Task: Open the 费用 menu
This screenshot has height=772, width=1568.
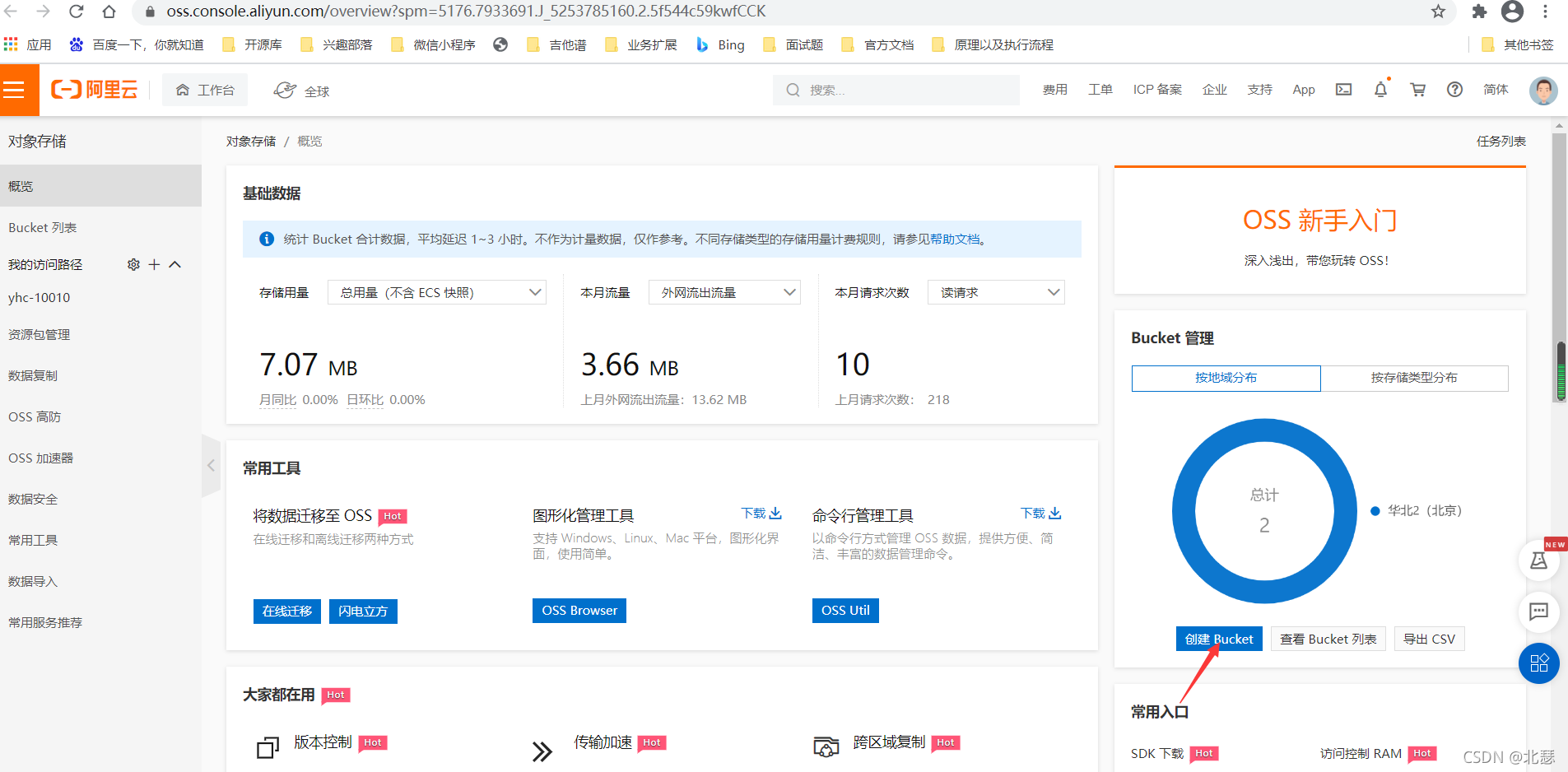Action: (1055, 90)
